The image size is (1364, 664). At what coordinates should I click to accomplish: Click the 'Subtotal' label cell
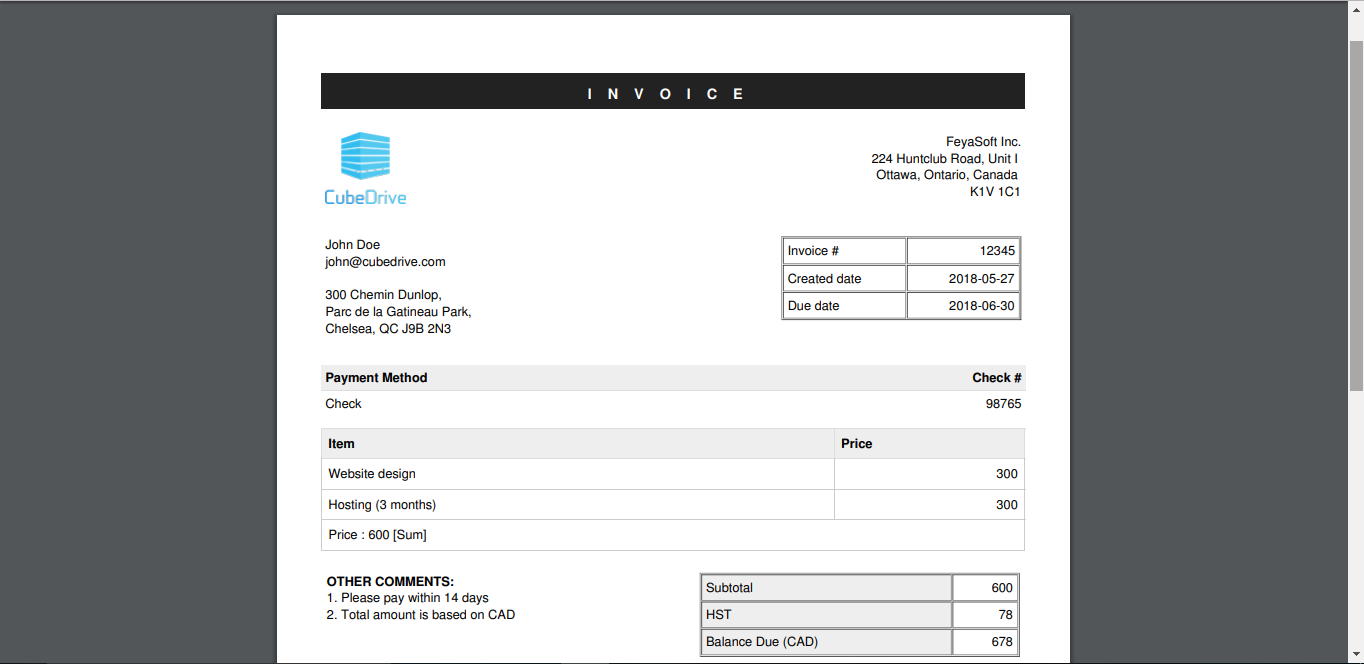(826, 588)
